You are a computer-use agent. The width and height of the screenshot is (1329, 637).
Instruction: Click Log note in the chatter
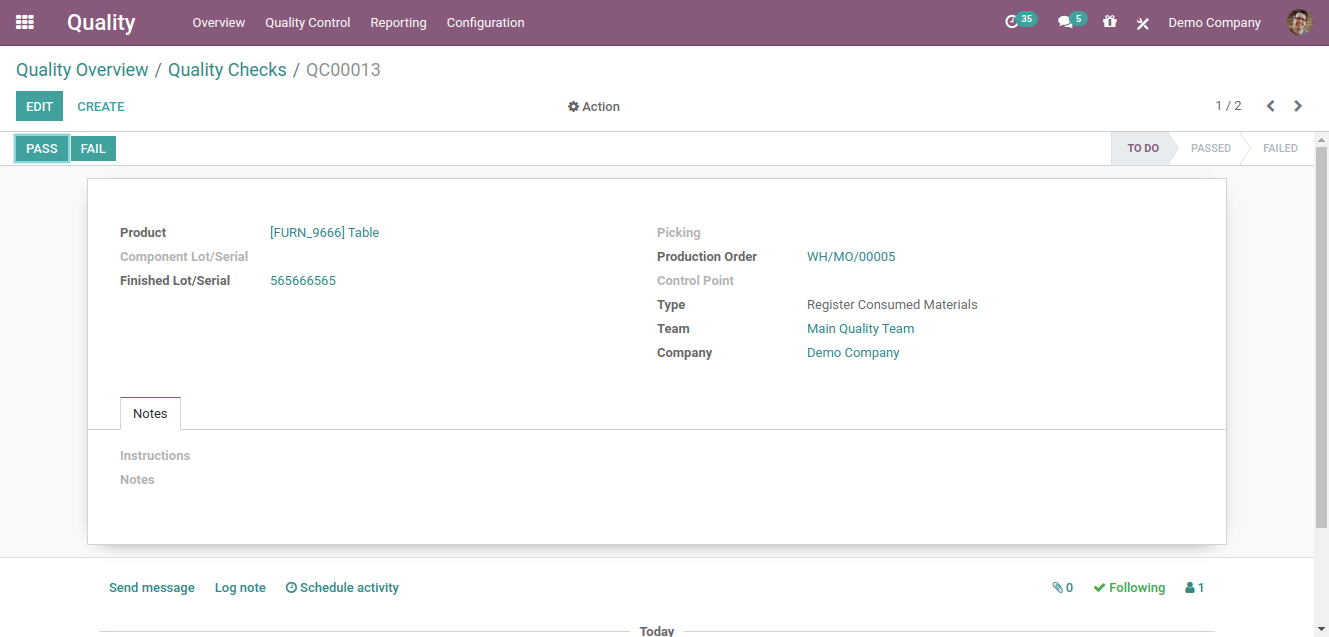pos(240,587)
